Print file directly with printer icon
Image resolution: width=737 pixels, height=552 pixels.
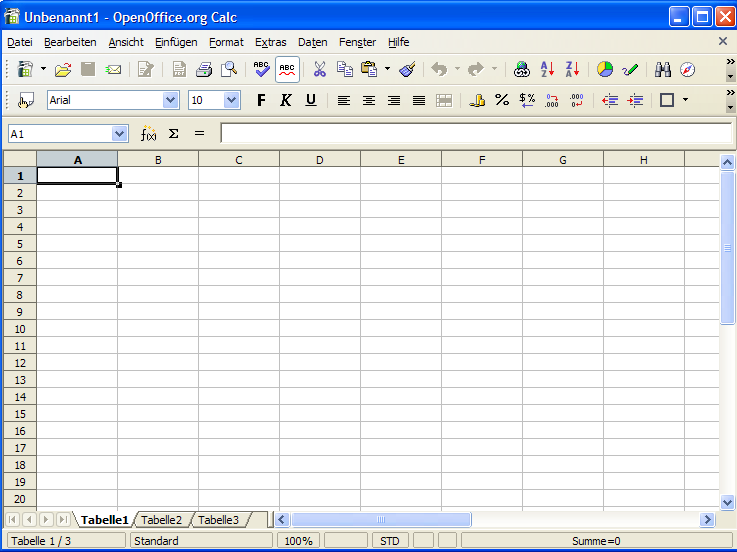tap(204, 70)
